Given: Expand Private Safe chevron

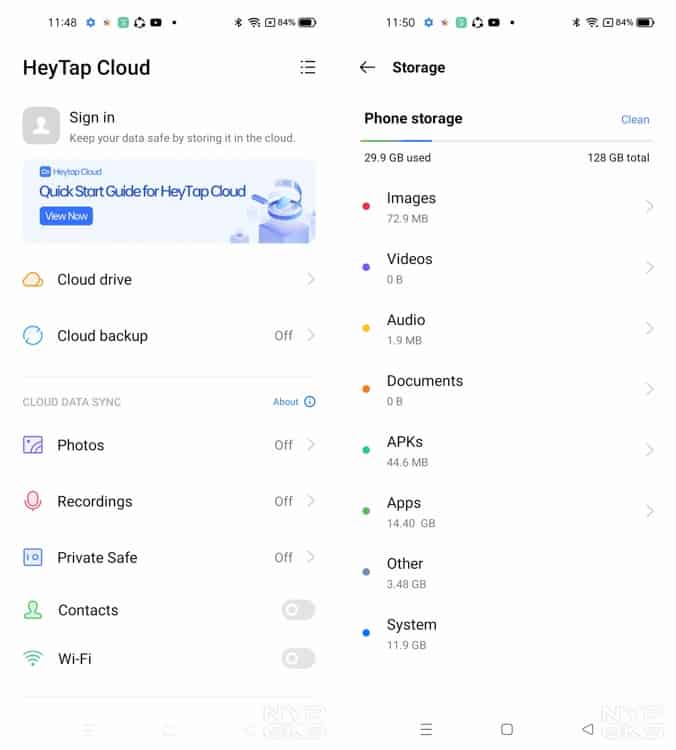Looking at the screenshot, I should 311,557.
